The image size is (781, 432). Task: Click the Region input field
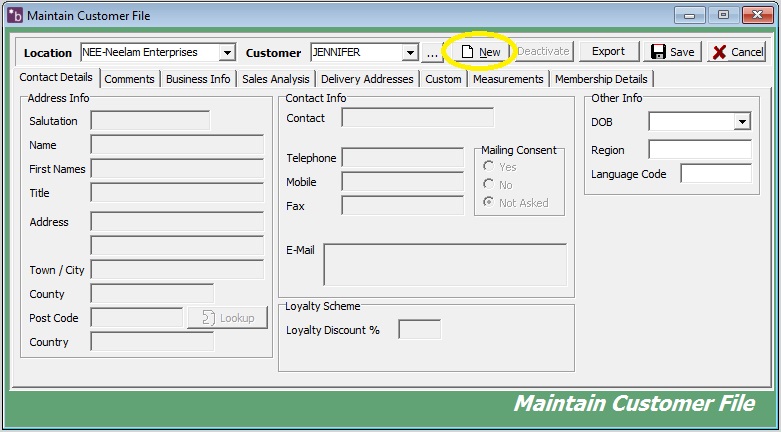(x=699, y=150)
